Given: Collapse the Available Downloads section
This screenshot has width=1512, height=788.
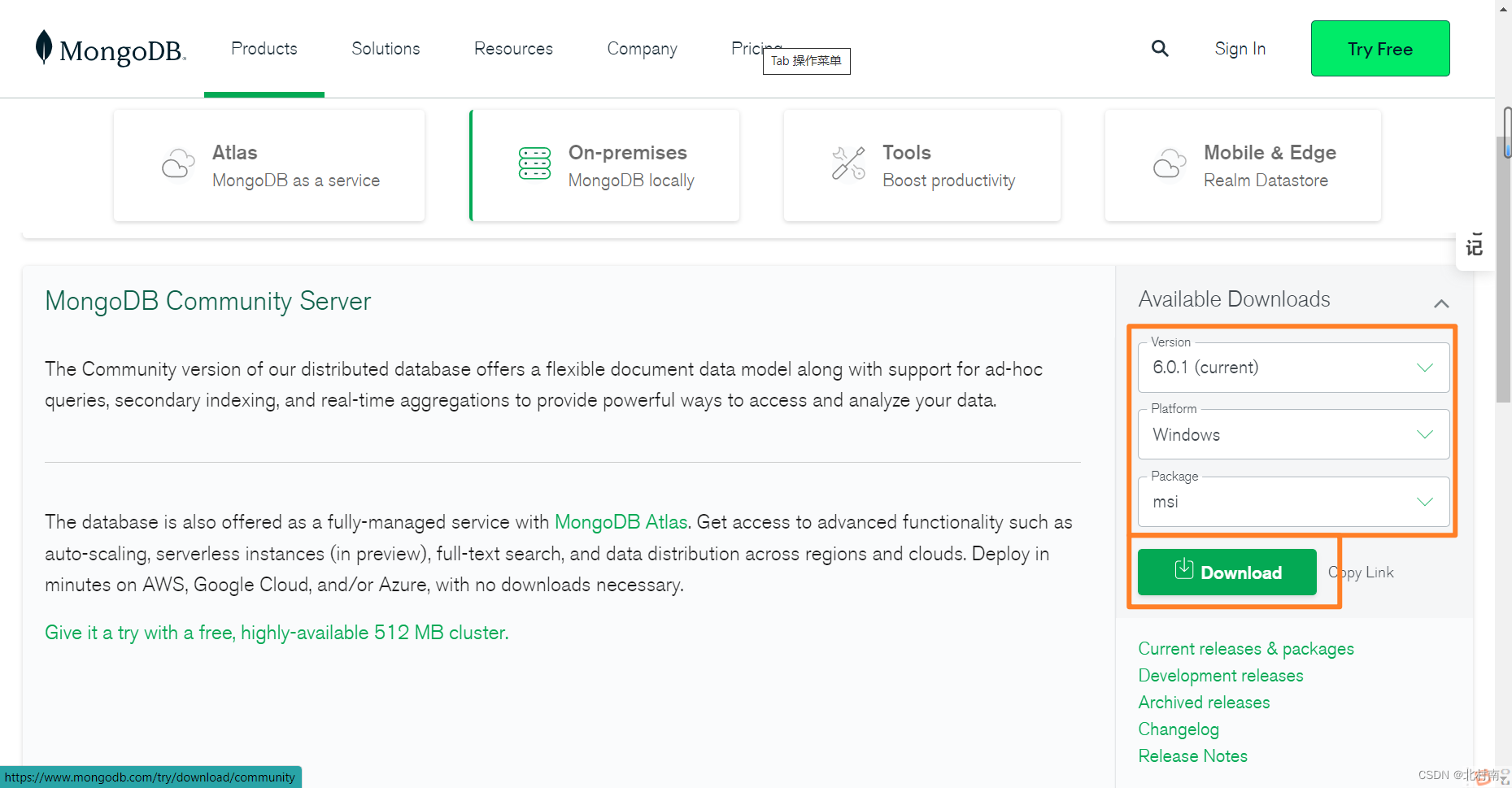Looking at the screenshot, I should click(1441, 303).
